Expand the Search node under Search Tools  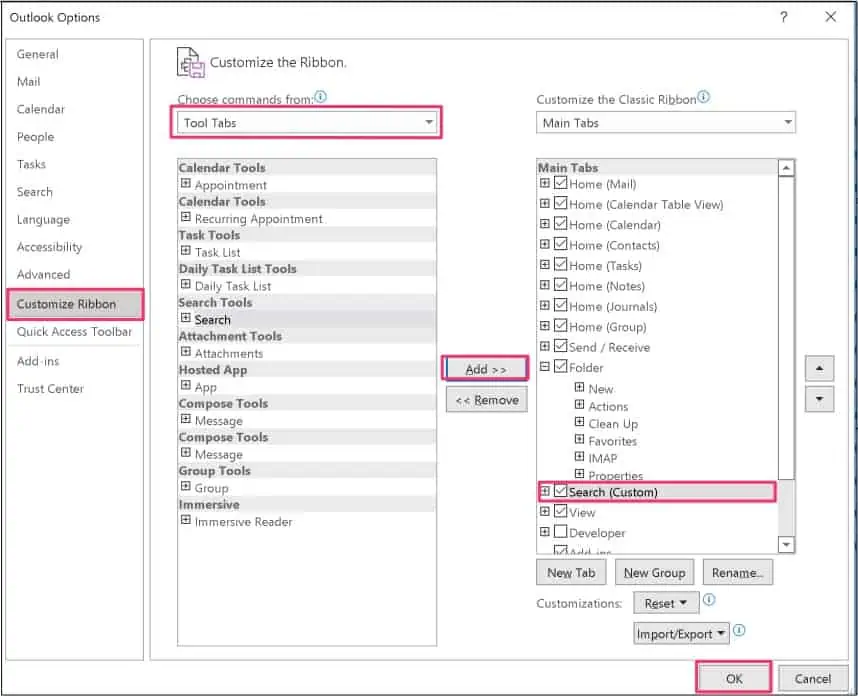coord(185,318)
